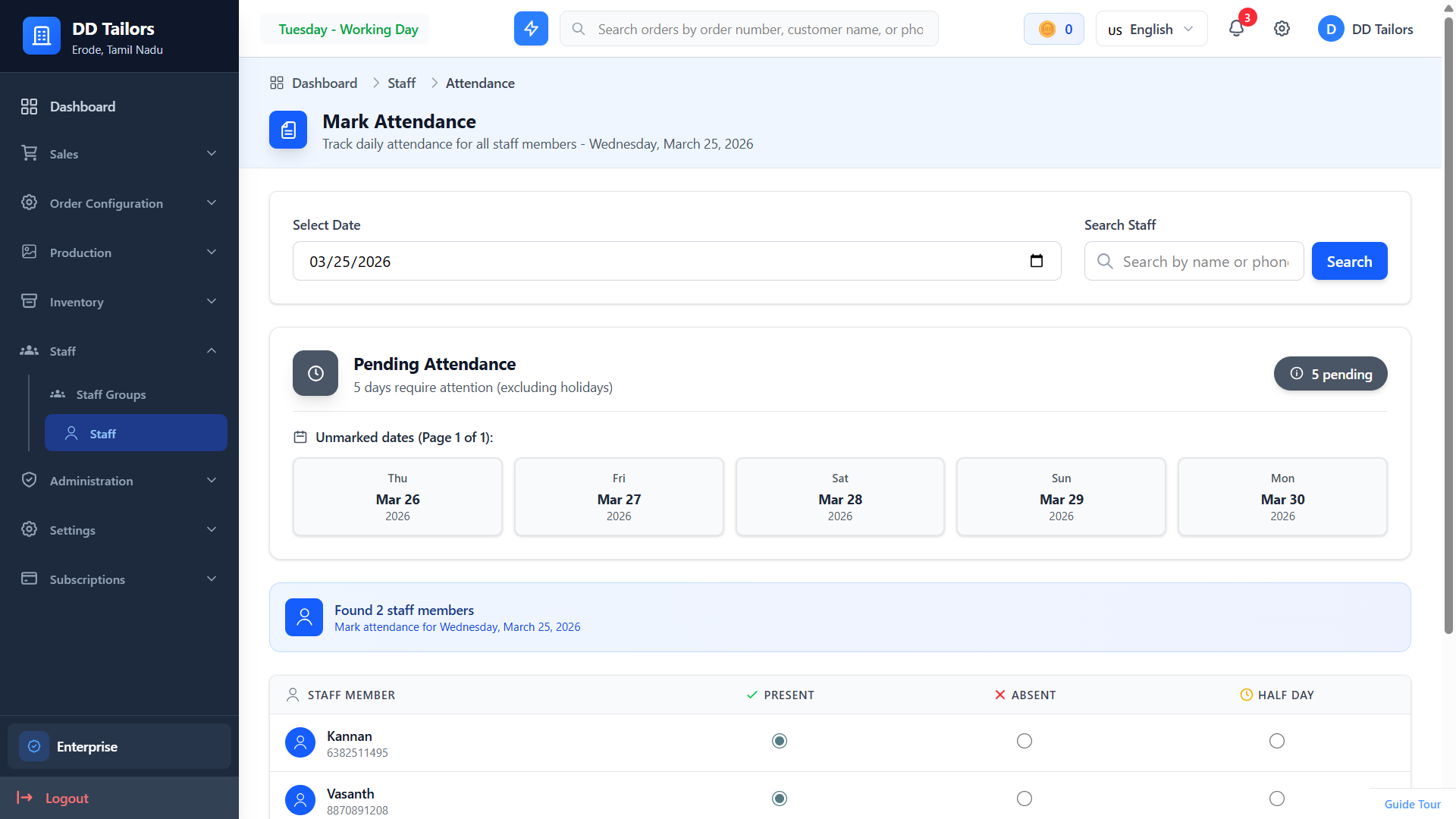Click the 5 pending badge

coord(1330,374)
